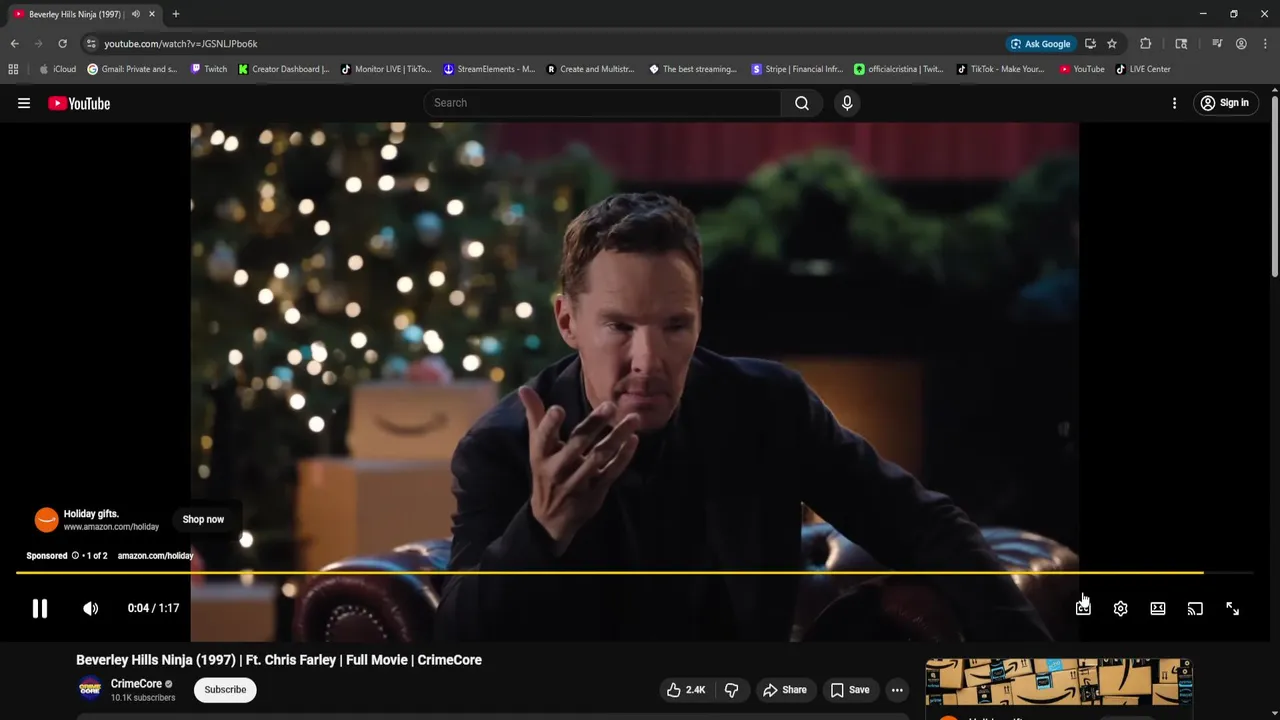Image resolution: width=1280 pixels, height=720 pixels.
Task: Click the ad info icon beside Sponsored
Action: click(75, 556)
